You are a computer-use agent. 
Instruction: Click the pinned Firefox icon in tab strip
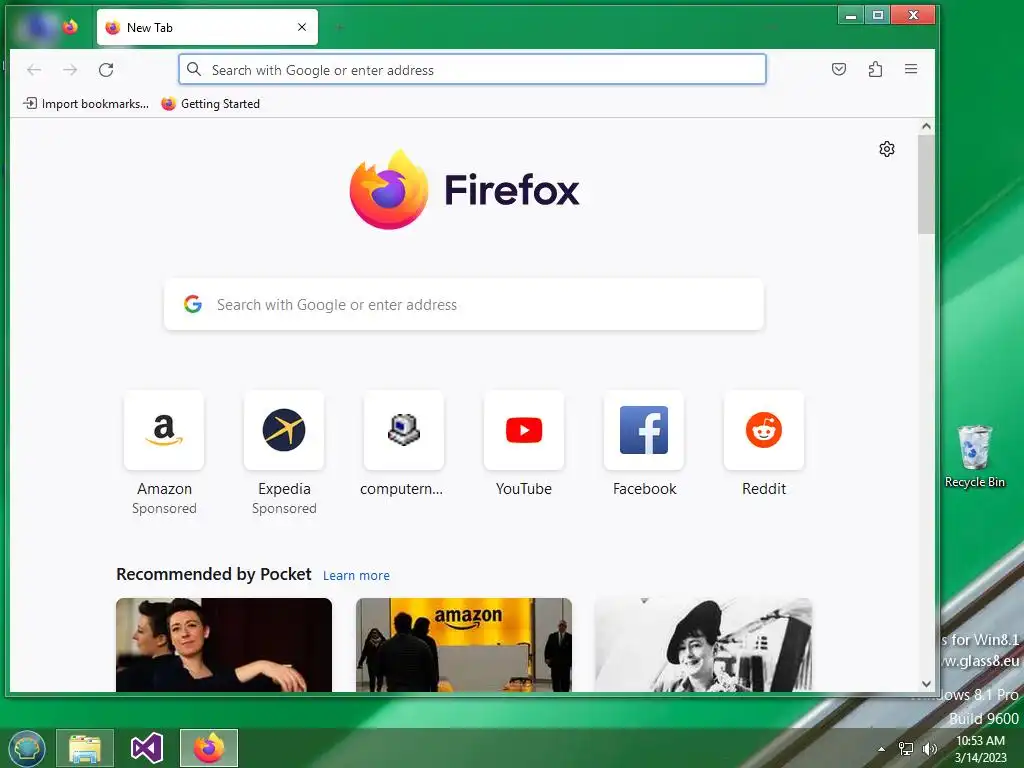(x=70, y=27)
